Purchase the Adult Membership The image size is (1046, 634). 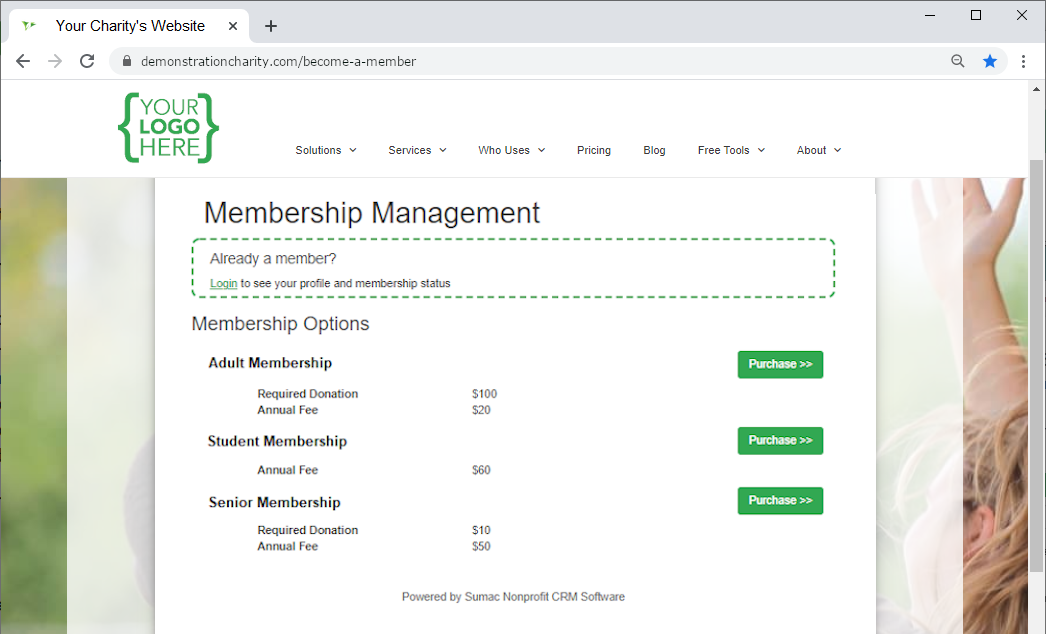coord(780,364)
